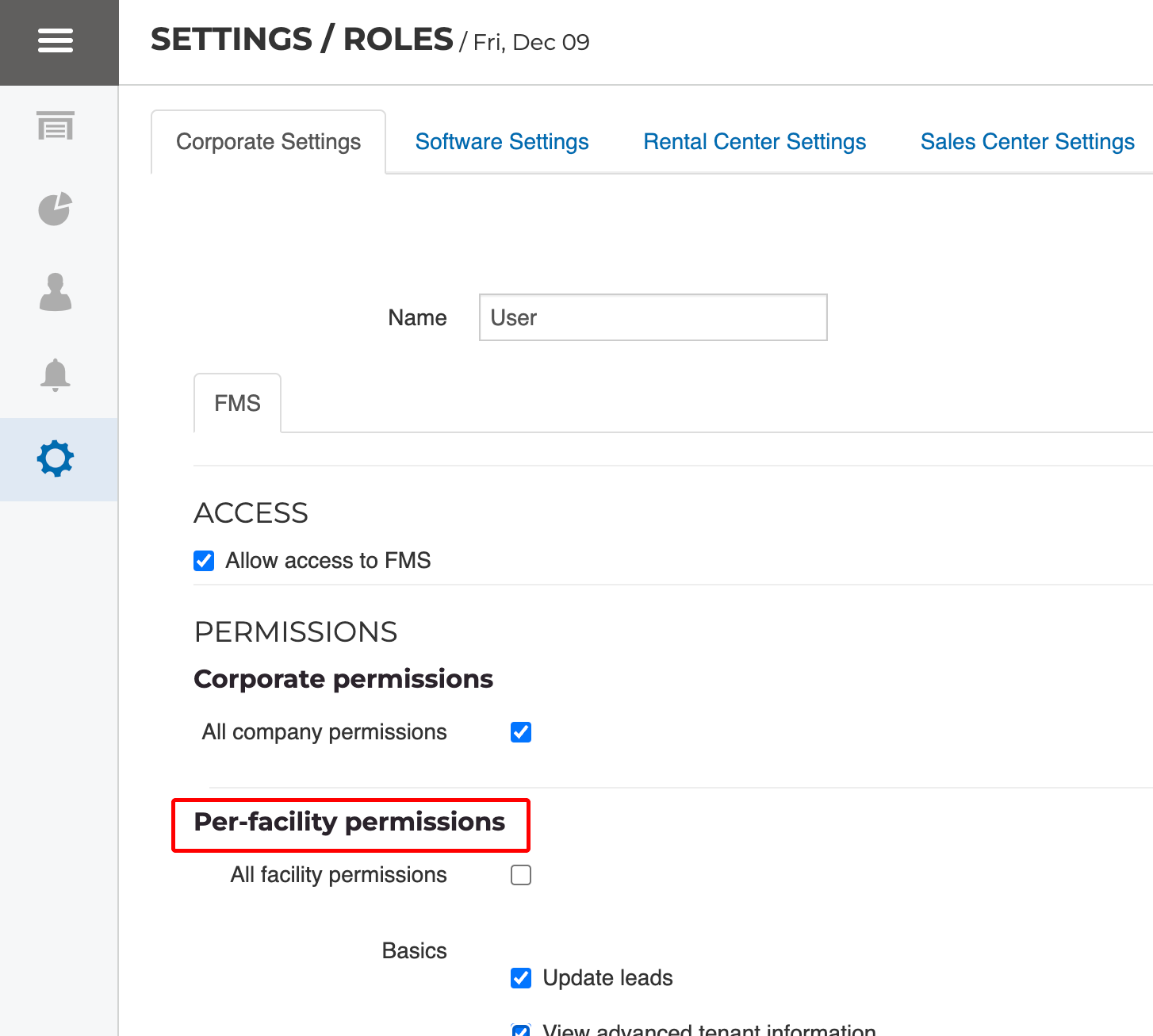Select the Corporate Settings tab
The width and height of the screenshot is (1153, 1036).
pyautogui.click(x=268, y=142)
